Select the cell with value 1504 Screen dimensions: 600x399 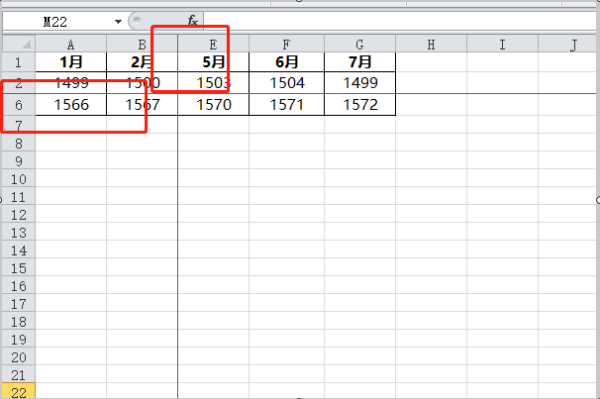287,83
